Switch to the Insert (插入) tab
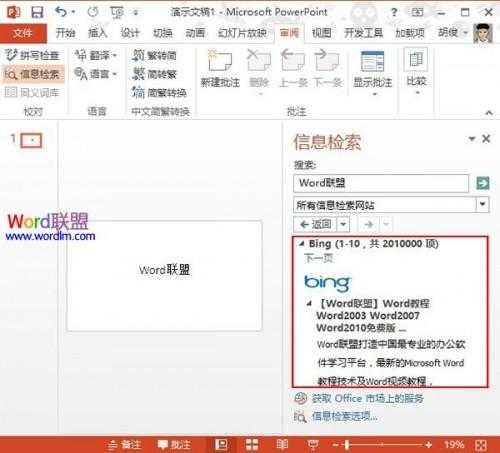 pyautogui.click(x=97, y=33)
